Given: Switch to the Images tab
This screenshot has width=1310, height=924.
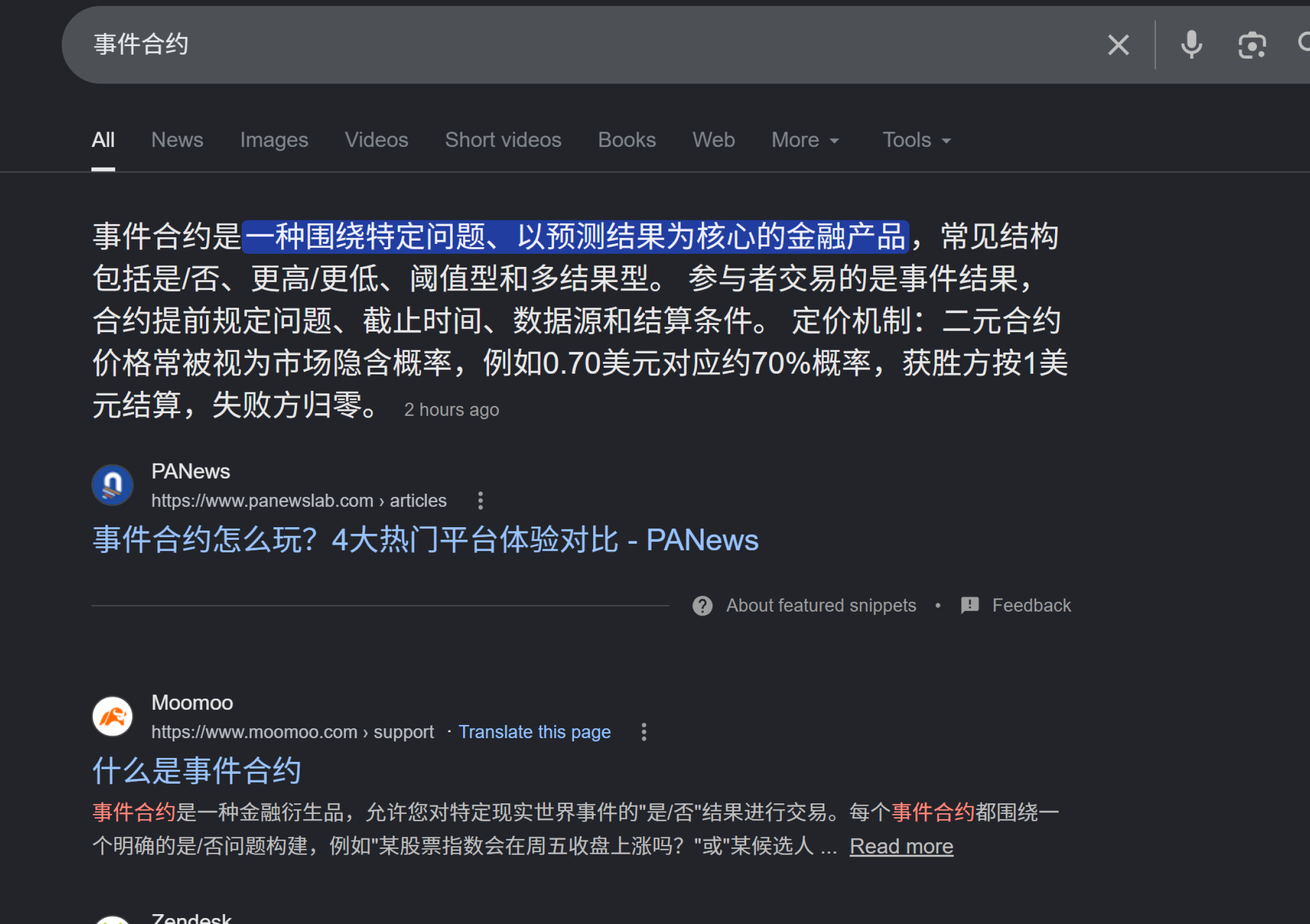Looking at the screenshot, I should click(274, 140).
